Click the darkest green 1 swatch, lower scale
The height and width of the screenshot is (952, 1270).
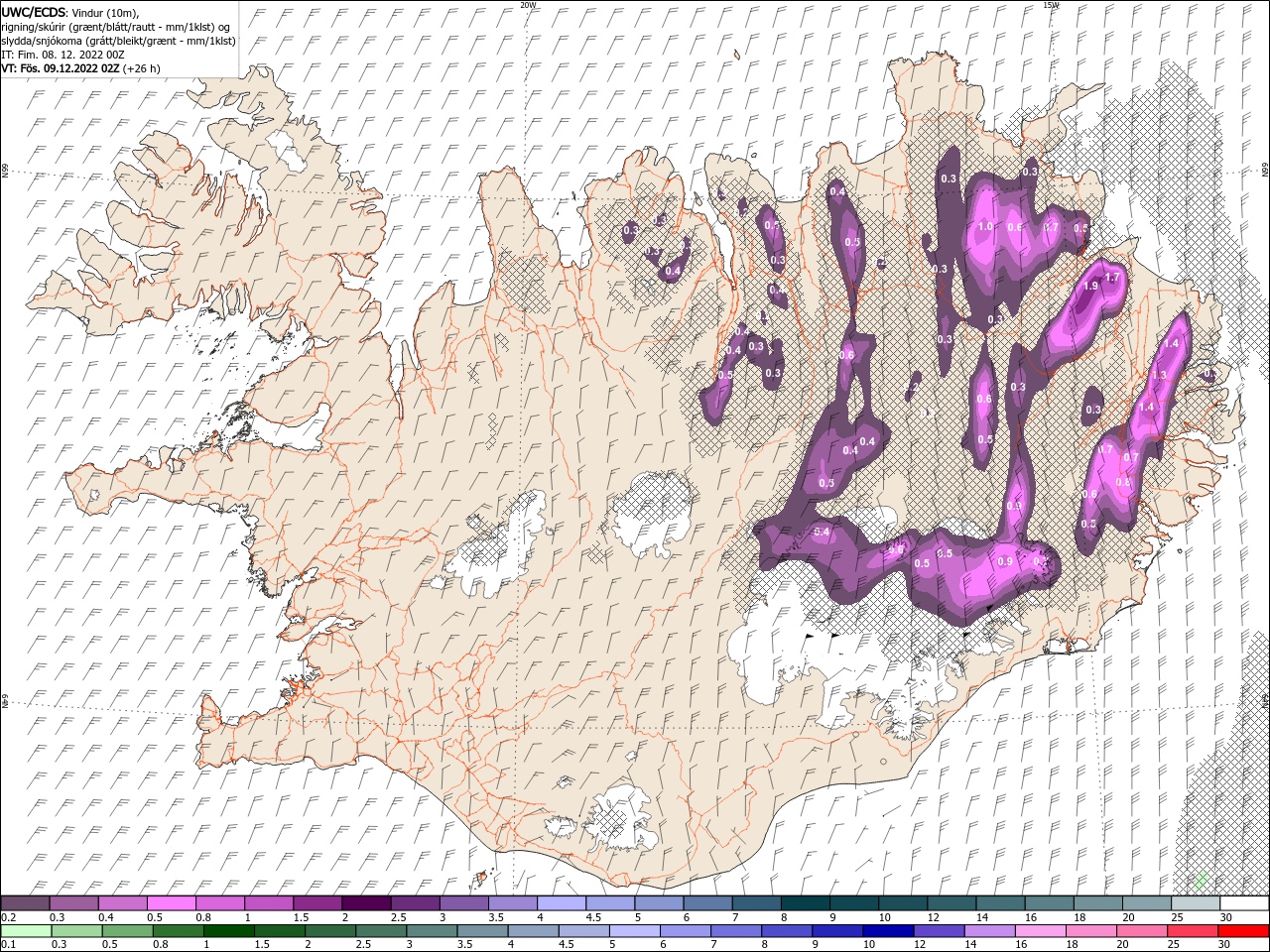229,931
